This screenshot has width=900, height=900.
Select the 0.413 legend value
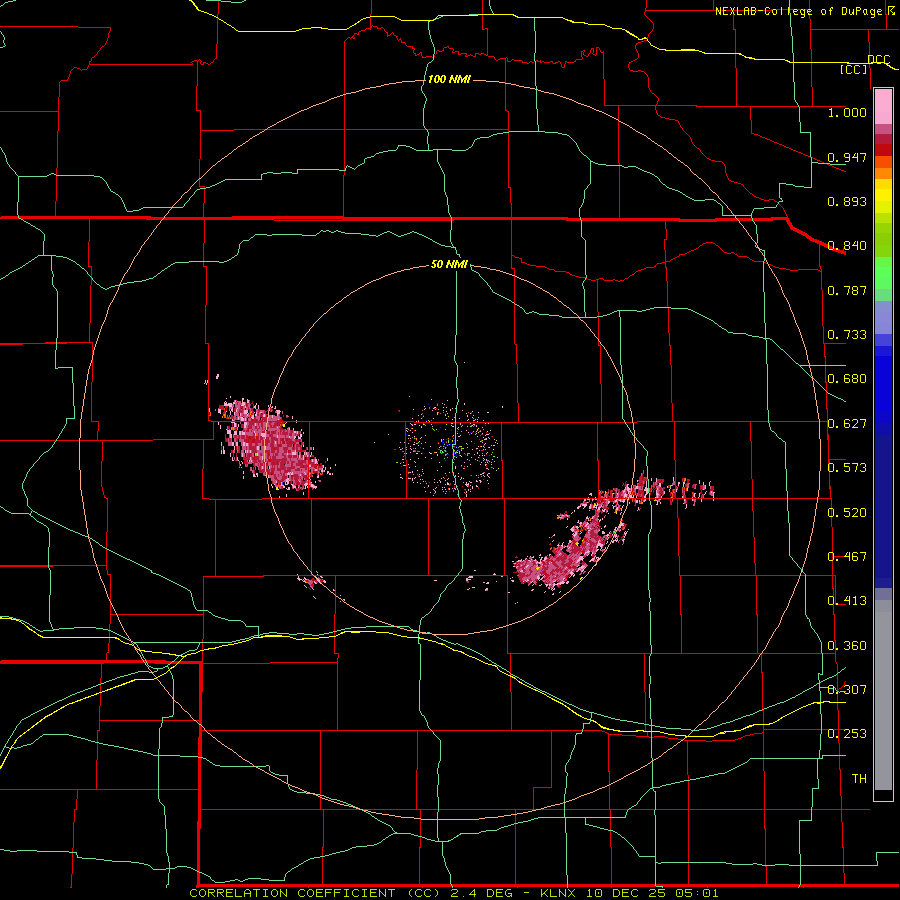point(847,601)
